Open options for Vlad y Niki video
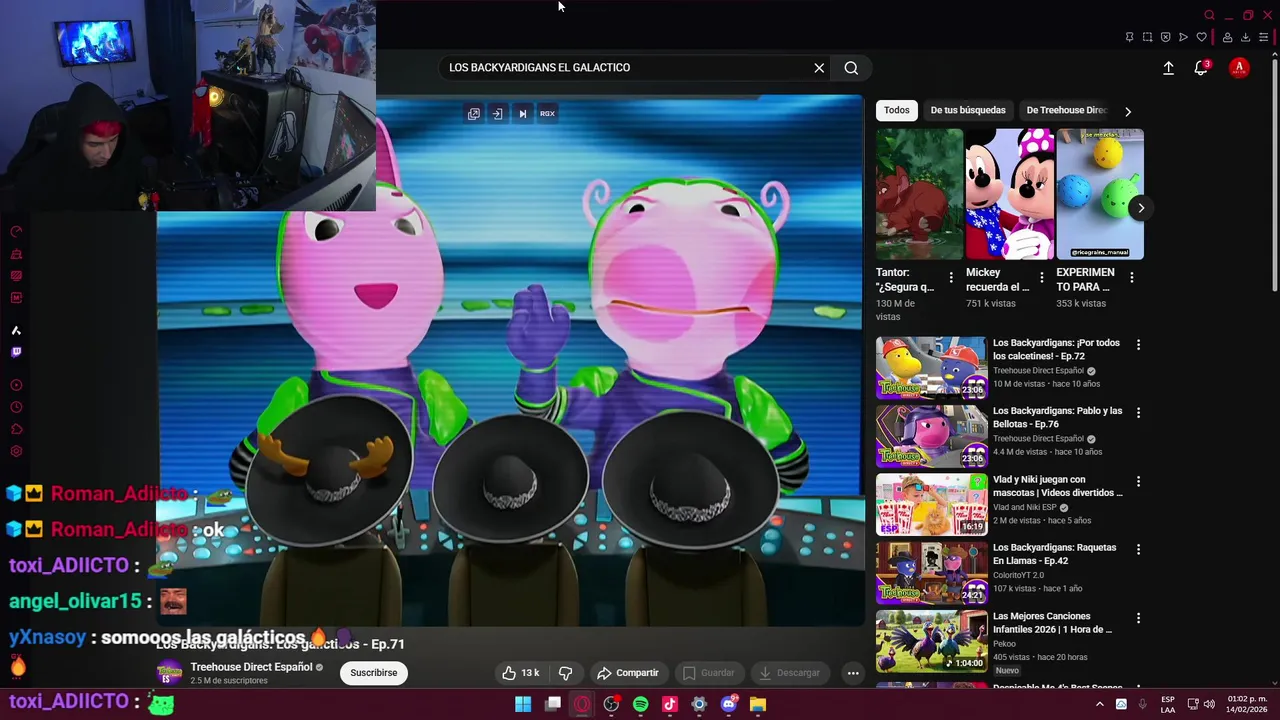Screen dimensions: 1280x720 [1138, 482]
